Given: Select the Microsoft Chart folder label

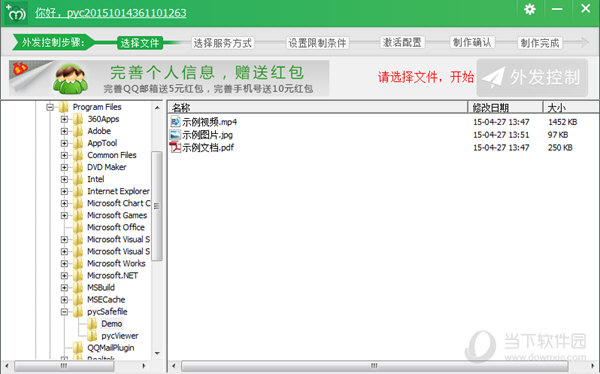Looking at the screenshot, I should pyautogui.click(x=119, y=203).
